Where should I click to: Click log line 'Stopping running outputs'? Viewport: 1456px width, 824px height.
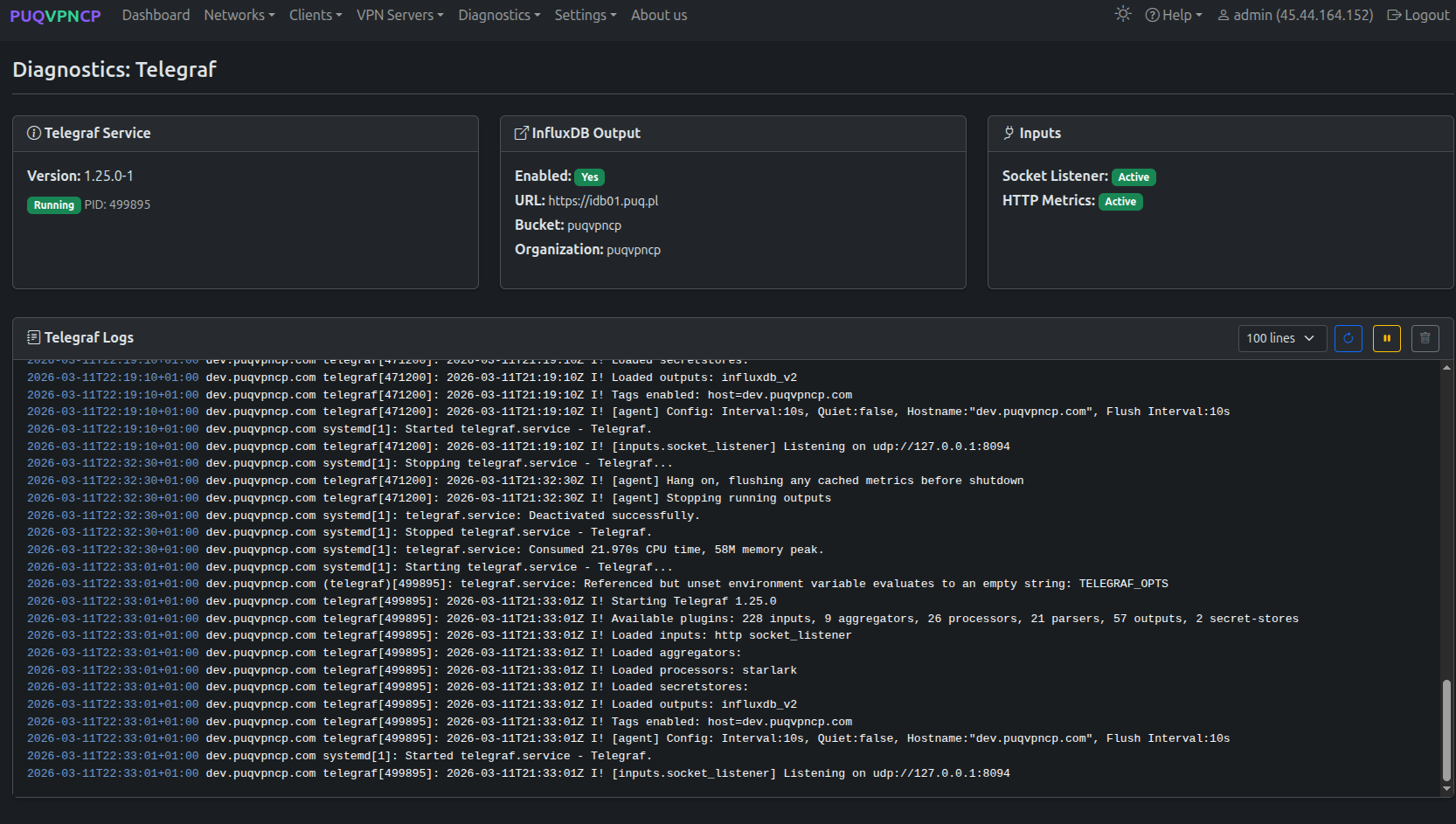coord(429,498)
